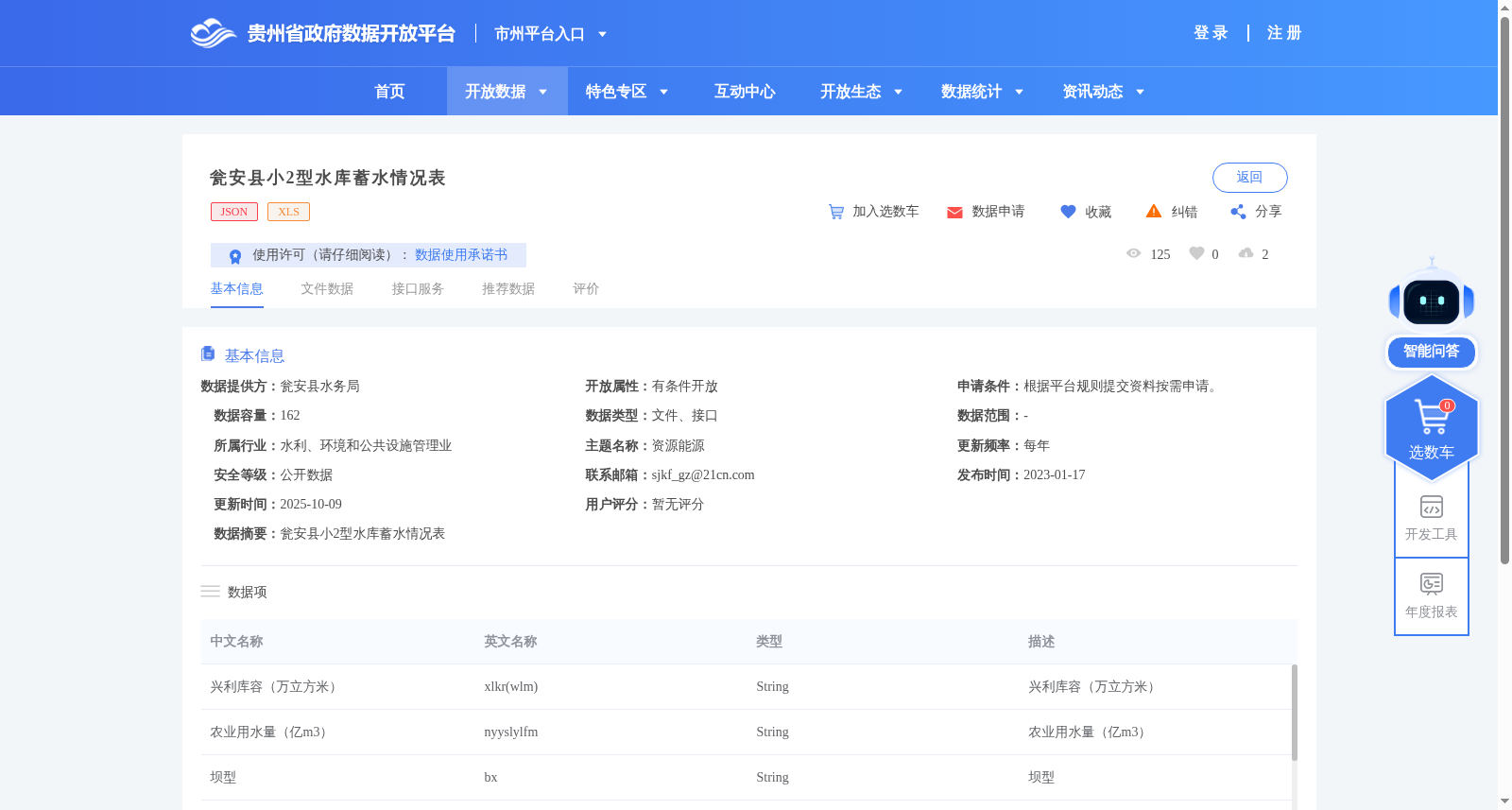
Task: Select the nyyslylfm table cell
Action: point(511,732)
